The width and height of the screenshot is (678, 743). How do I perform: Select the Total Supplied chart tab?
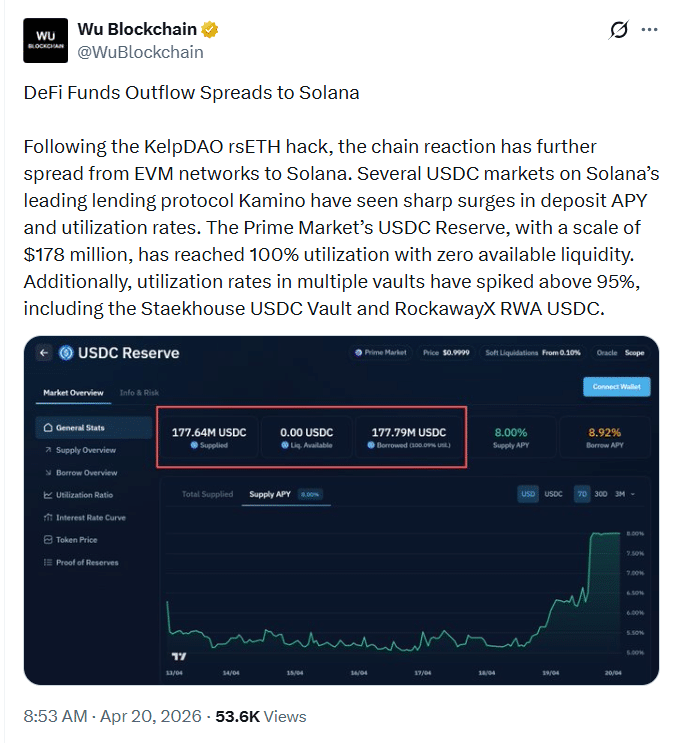click(x=207, y=494)
